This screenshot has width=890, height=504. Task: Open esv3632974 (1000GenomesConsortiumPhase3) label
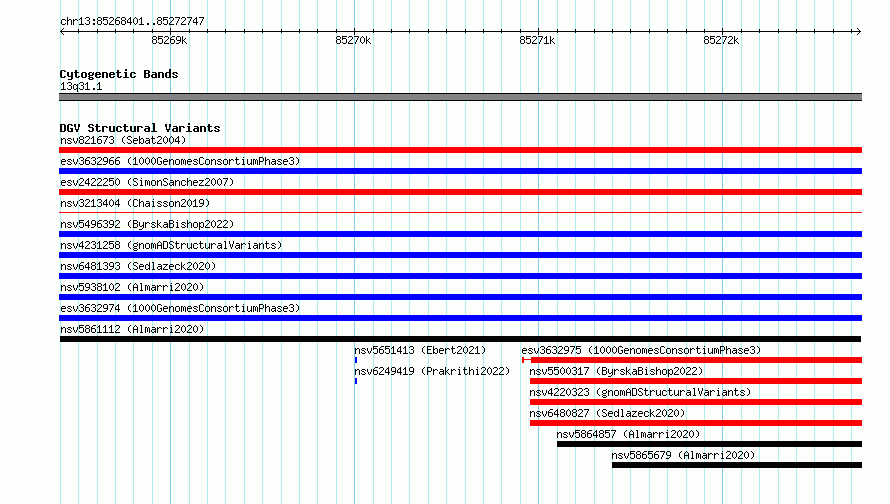(x=180, y=308)
